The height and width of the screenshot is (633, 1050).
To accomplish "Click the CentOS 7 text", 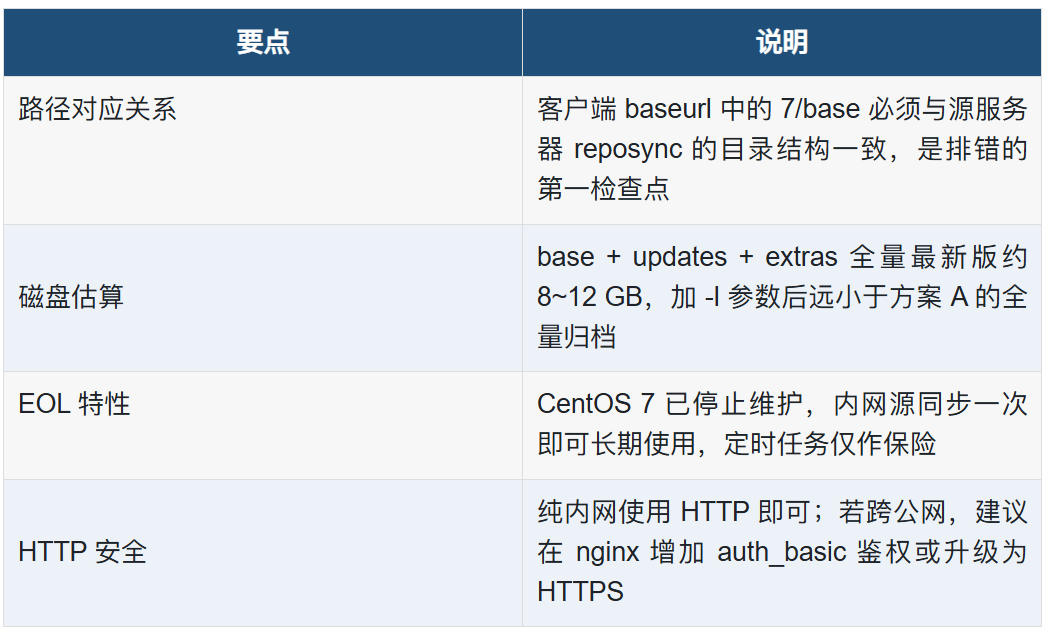I will pos(595,404).
